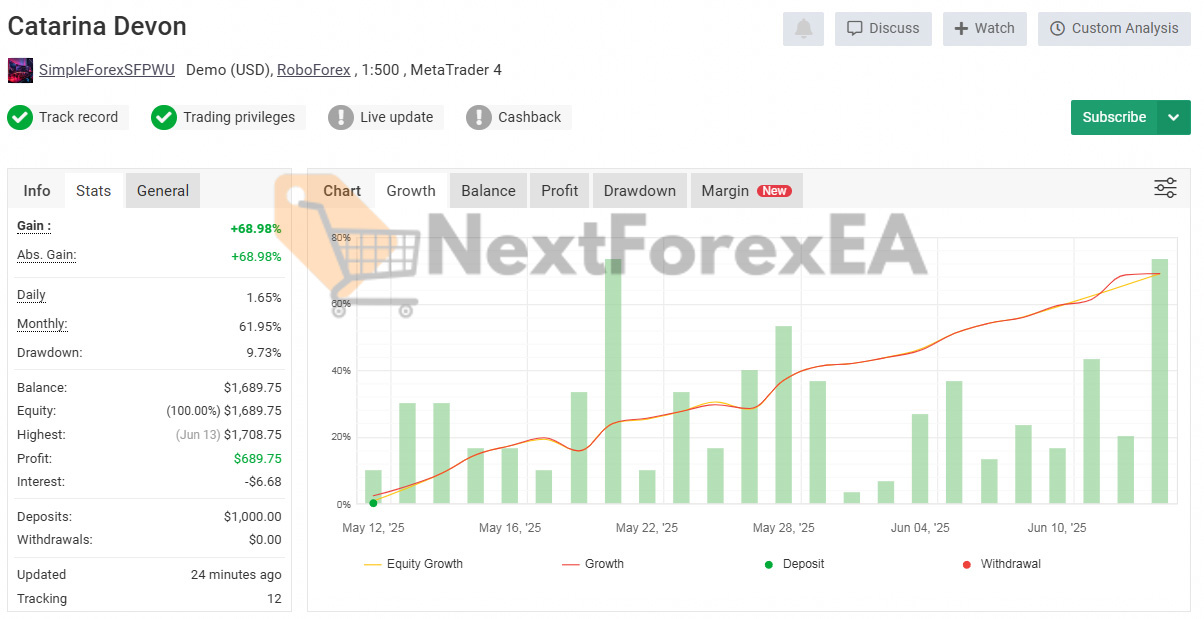Switch to the Balance tab
The image size is (1204, 619).
pos(488,190)
